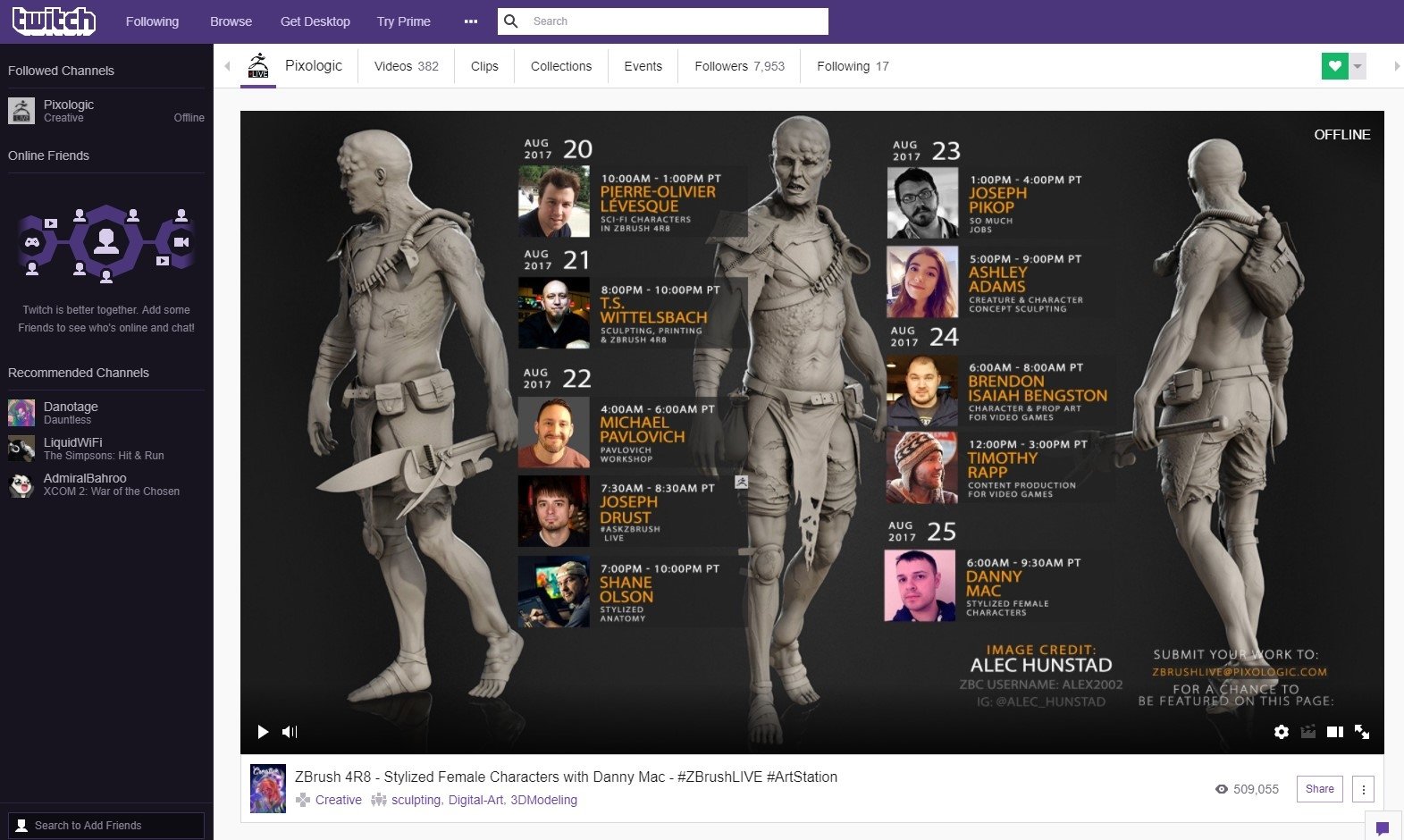The width and height of the screenshot is (1404, 840).
Task: Click the Creative category icon below title
Action: 303,800
